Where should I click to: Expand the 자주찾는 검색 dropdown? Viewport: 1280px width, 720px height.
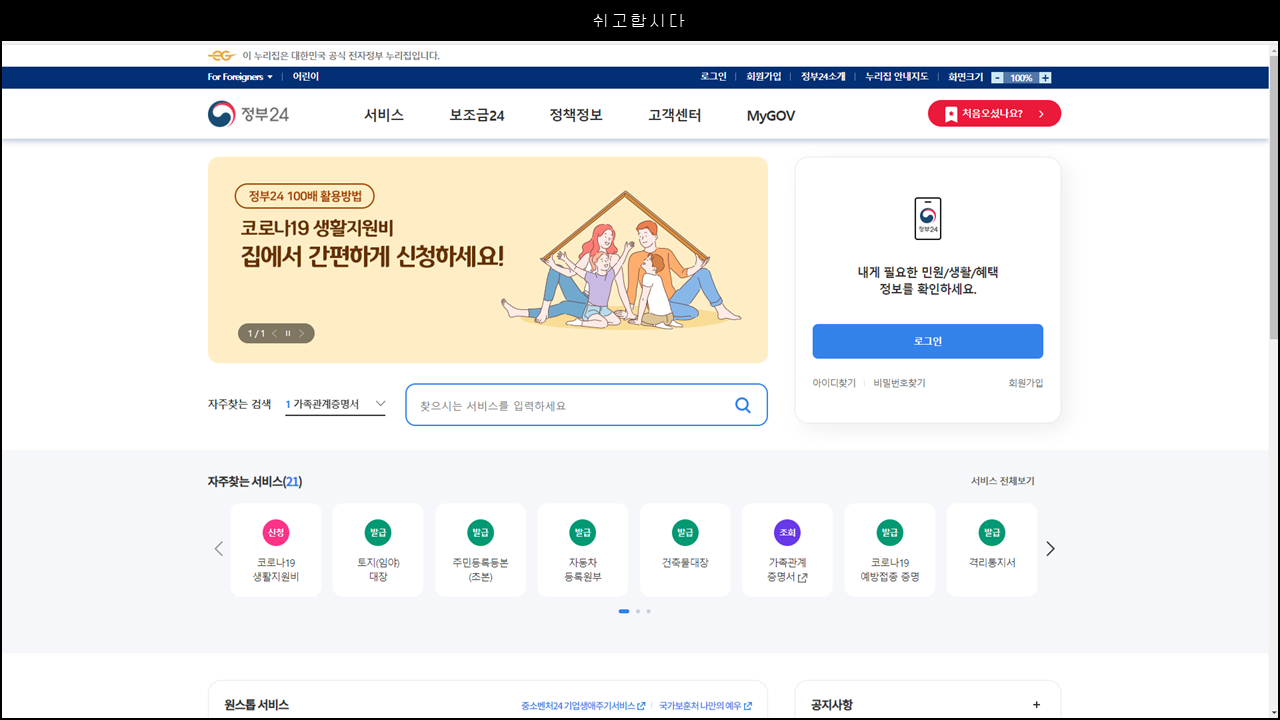coord(335,404)
